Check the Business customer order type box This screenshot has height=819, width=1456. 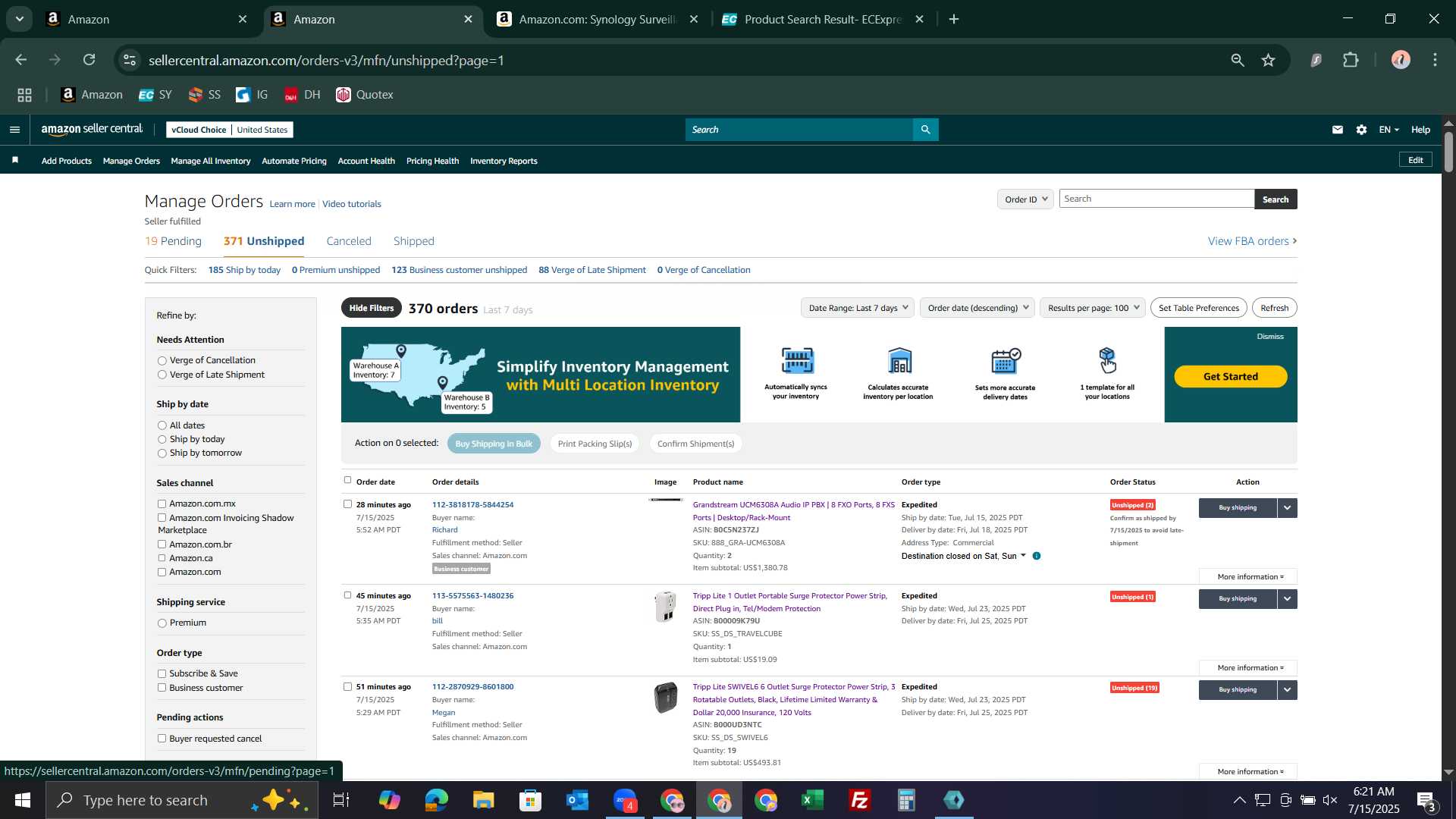click(162, 688)
